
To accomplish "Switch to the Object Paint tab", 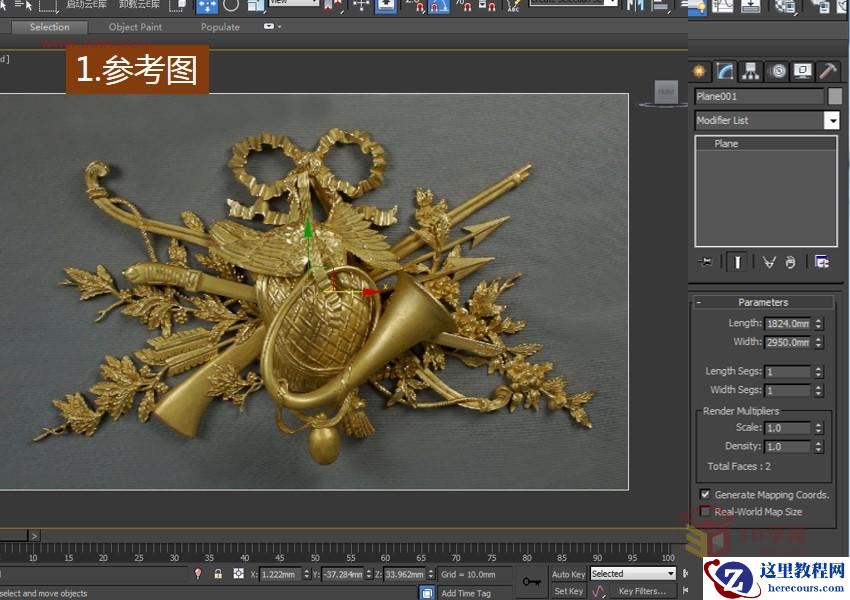I will (x=135, y=27).
